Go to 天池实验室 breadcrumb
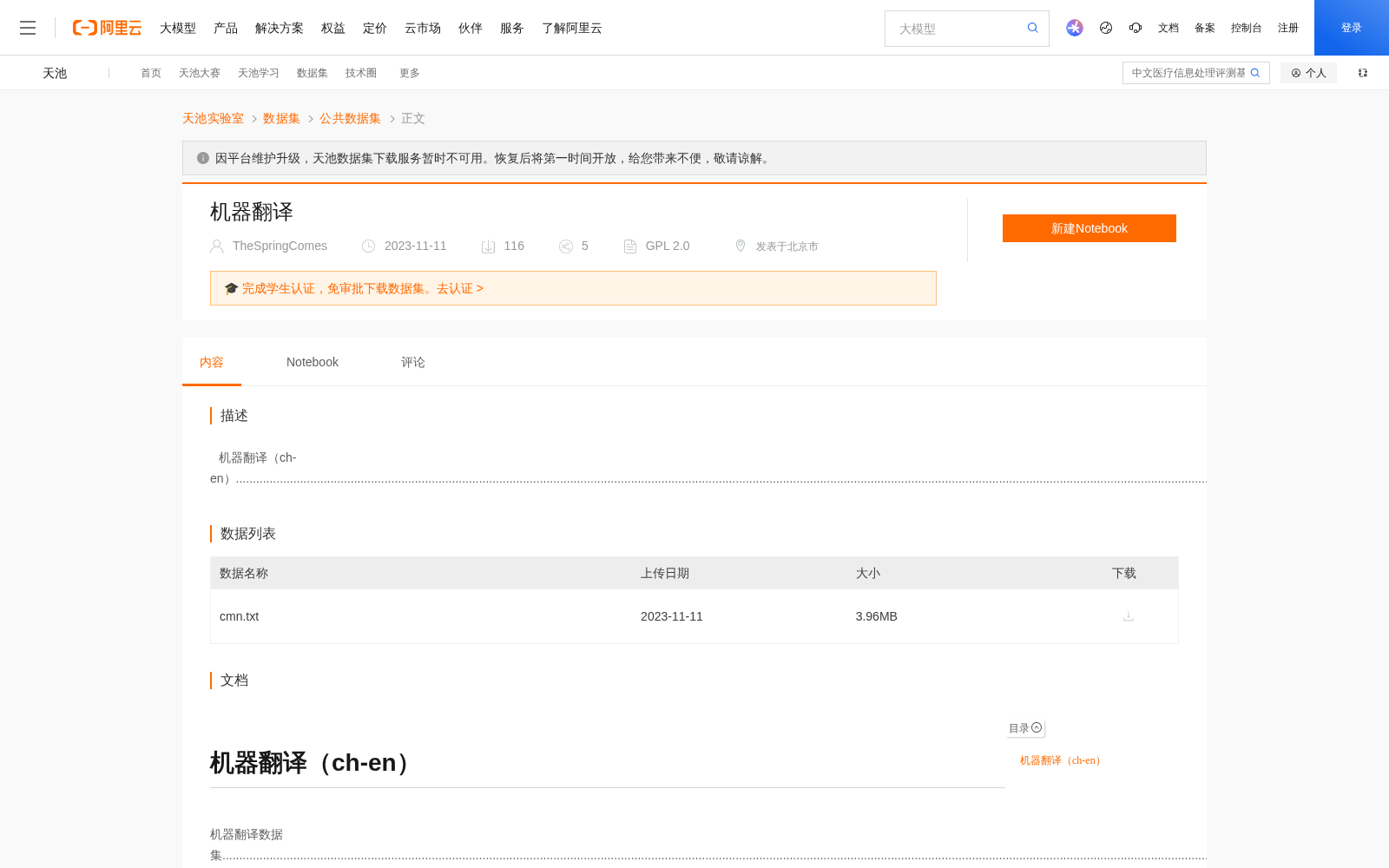1389x868 pixels. point(213,118)
